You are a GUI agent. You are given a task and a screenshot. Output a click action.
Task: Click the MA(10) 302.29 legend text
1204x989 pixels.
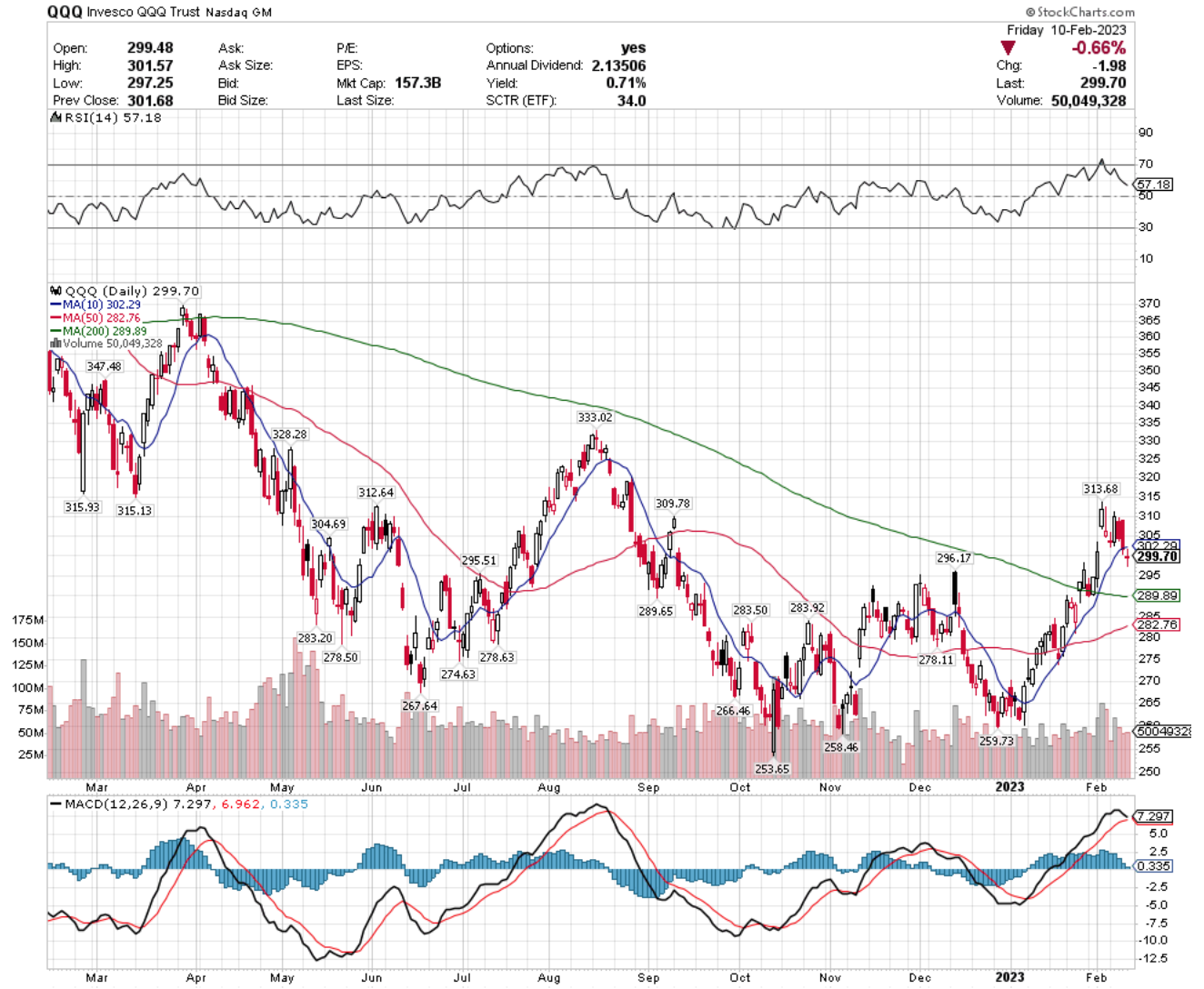coord(102,305)
